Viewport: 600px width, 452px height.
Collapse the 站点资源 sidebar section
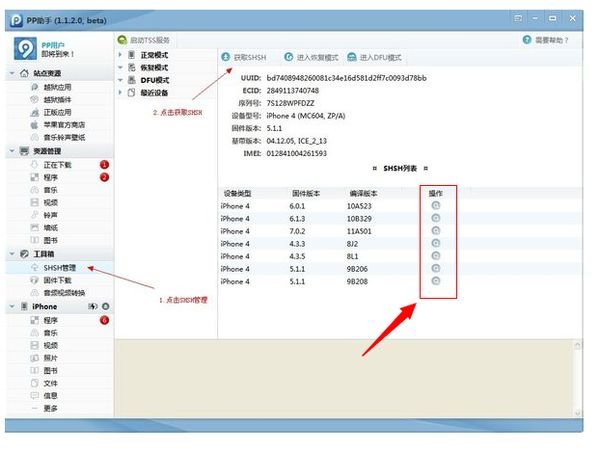pyautogui.click(x=11, y=74)
